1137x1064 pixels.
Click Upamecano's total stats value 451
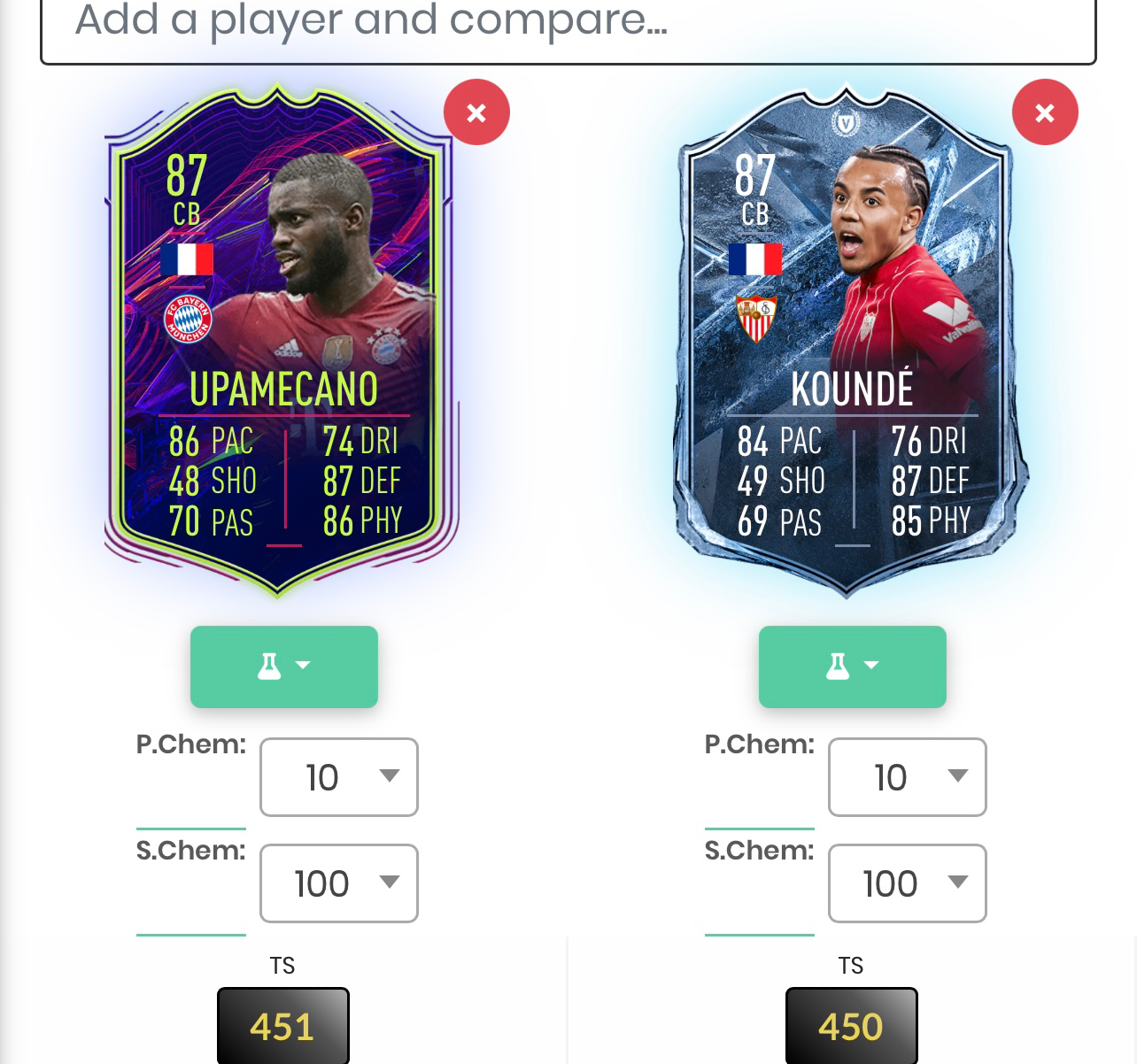[x=283, y=1026]
